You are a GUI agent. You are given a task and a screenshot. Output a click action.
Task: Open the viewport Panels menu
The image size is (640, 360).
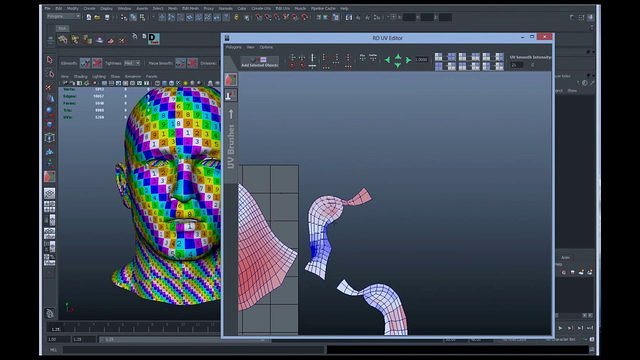151,76
